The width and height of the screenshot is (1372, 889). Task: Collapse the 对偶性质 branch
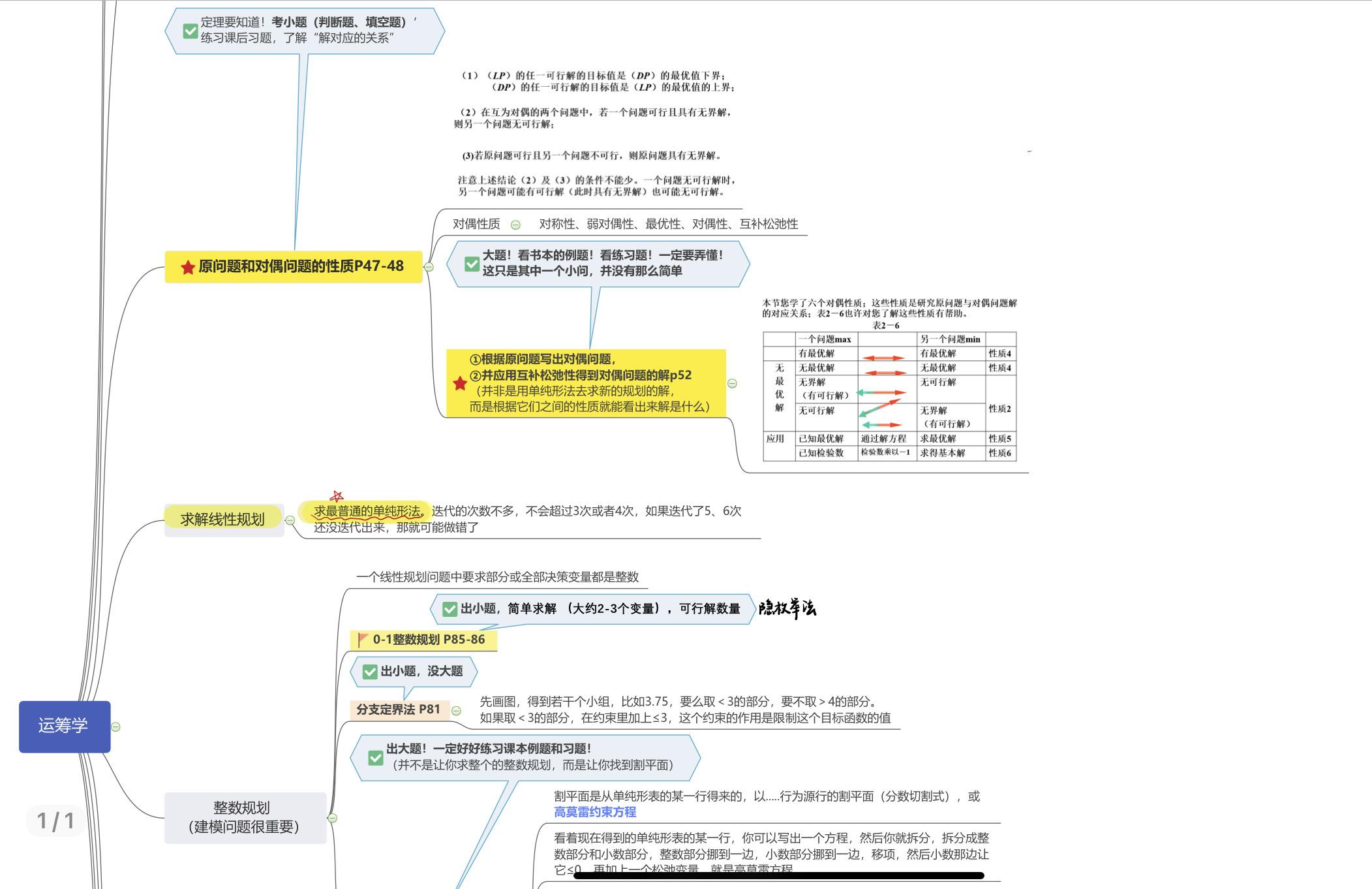click(515, 225)
